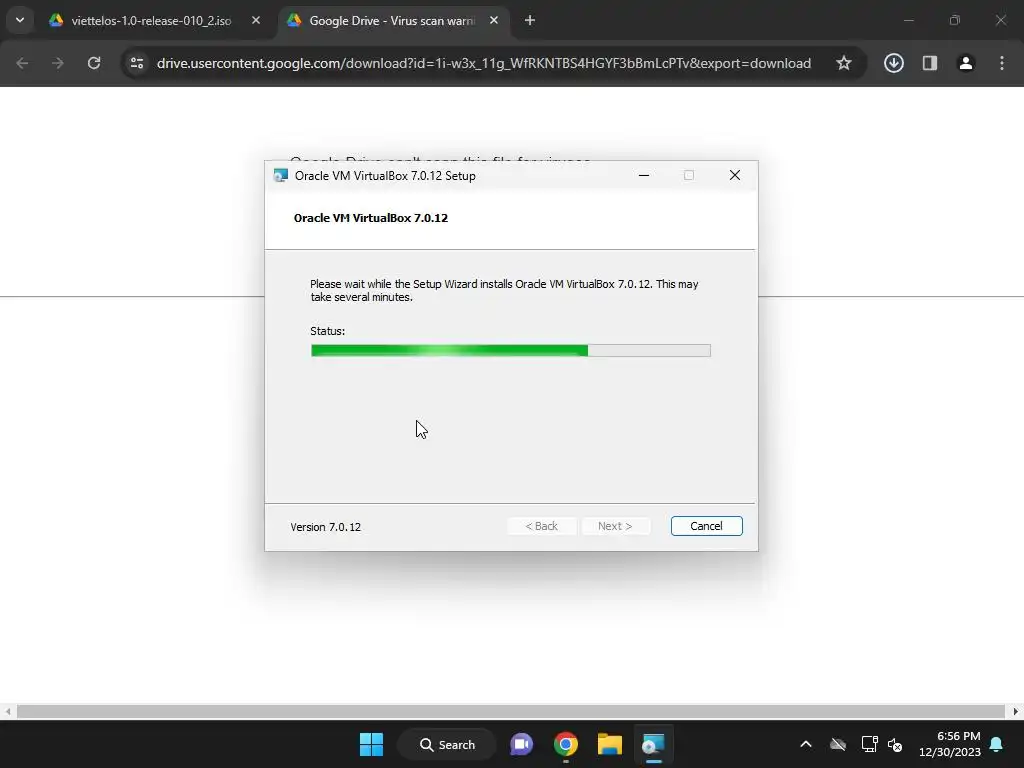
Task: Minimize the VirtualBox Setup dialog
Action: (644, 175)
